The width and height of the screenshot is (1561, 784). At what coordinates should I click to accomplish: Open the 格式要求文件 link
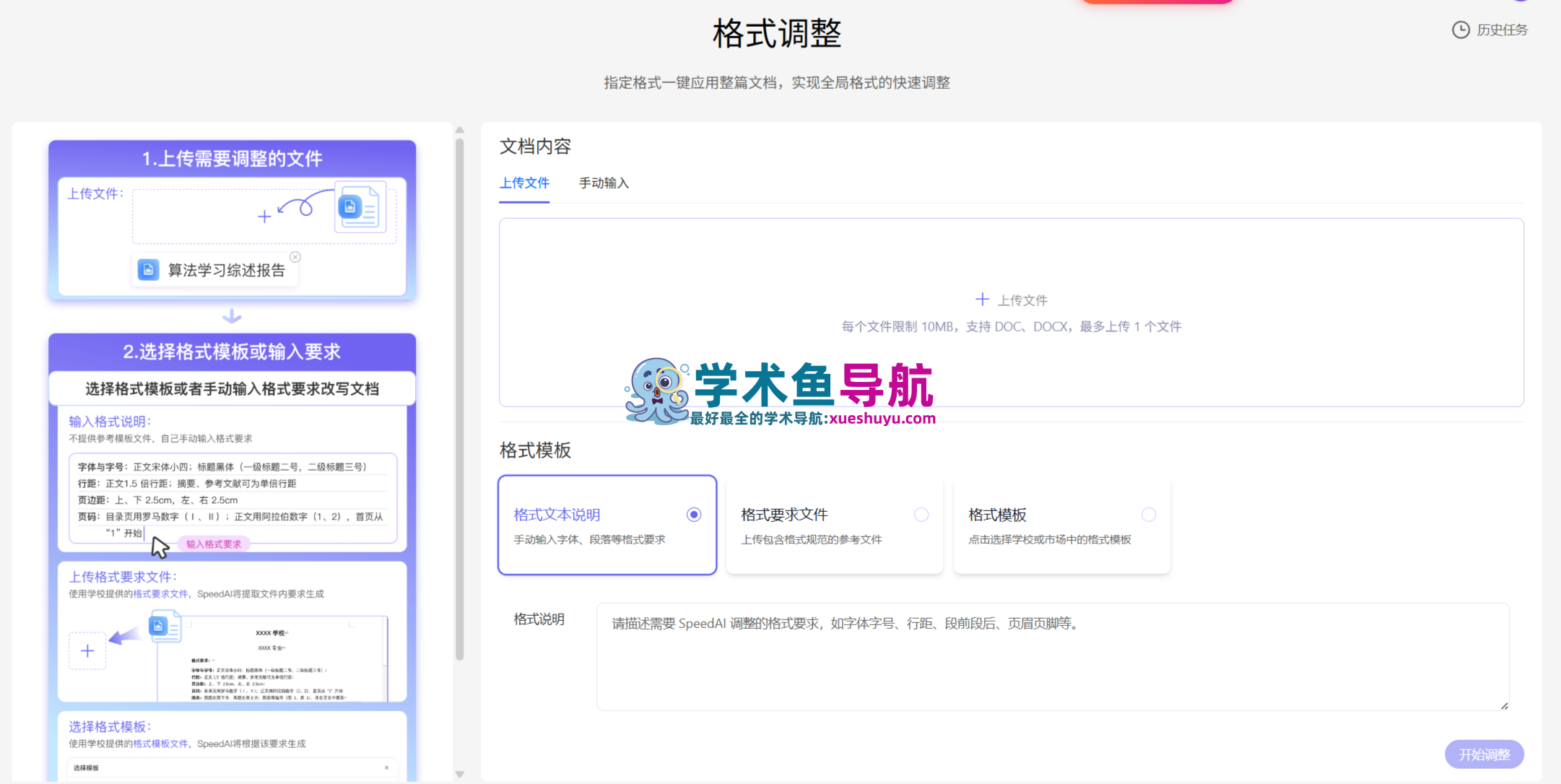coord(160,593)
